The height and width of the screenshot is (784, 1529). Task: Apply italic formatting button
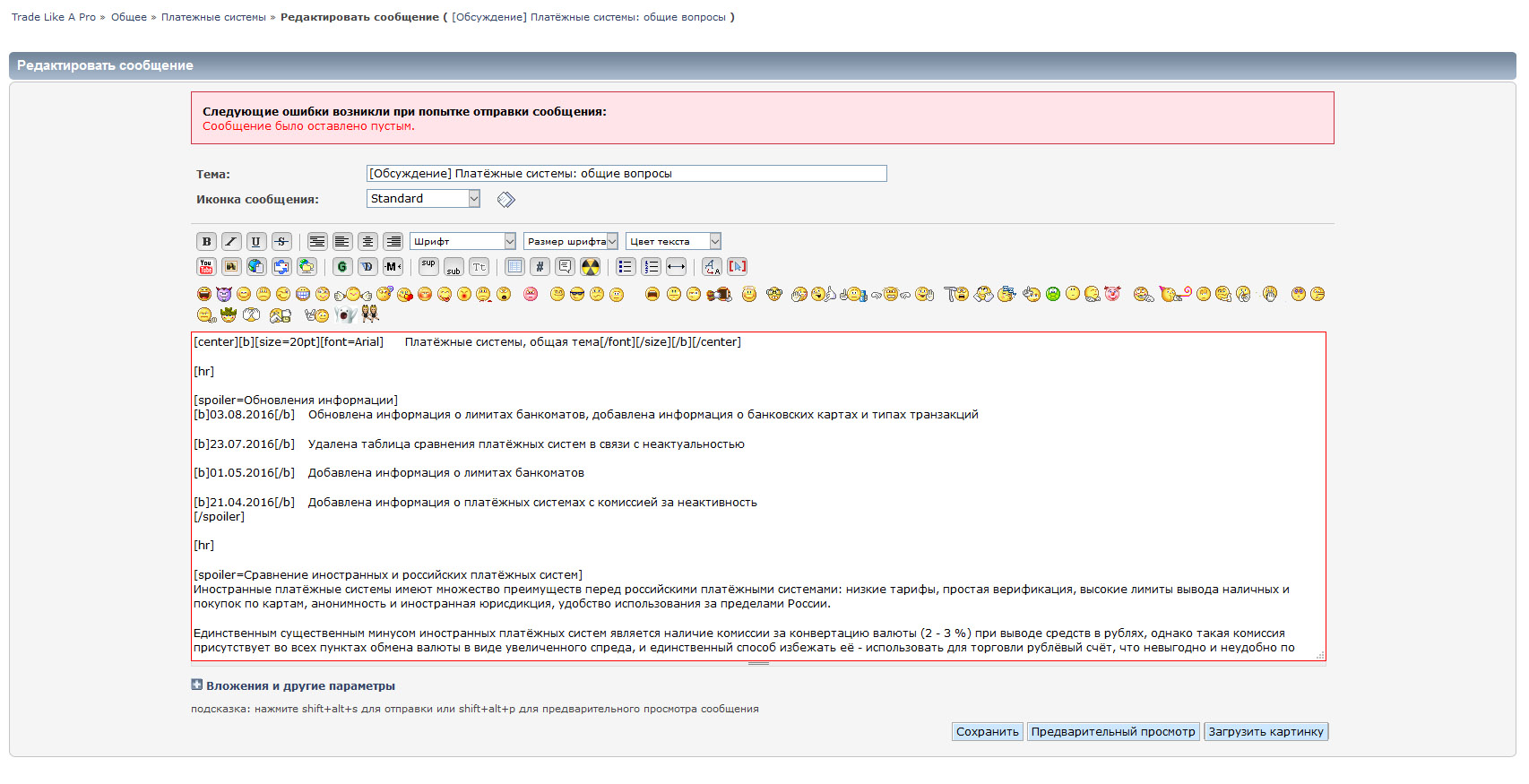[x=231, y=241]
